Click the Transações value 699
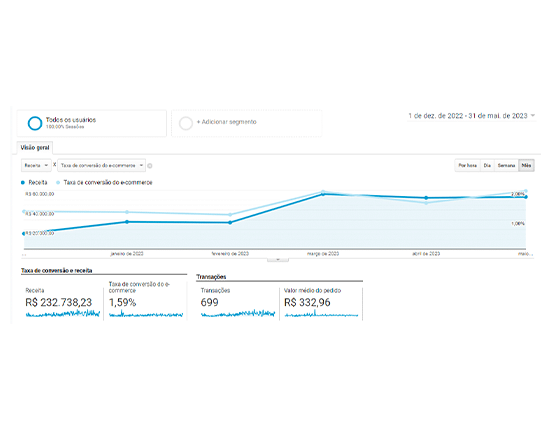Screen dimensions: 551x430 [x=209, y=302]
